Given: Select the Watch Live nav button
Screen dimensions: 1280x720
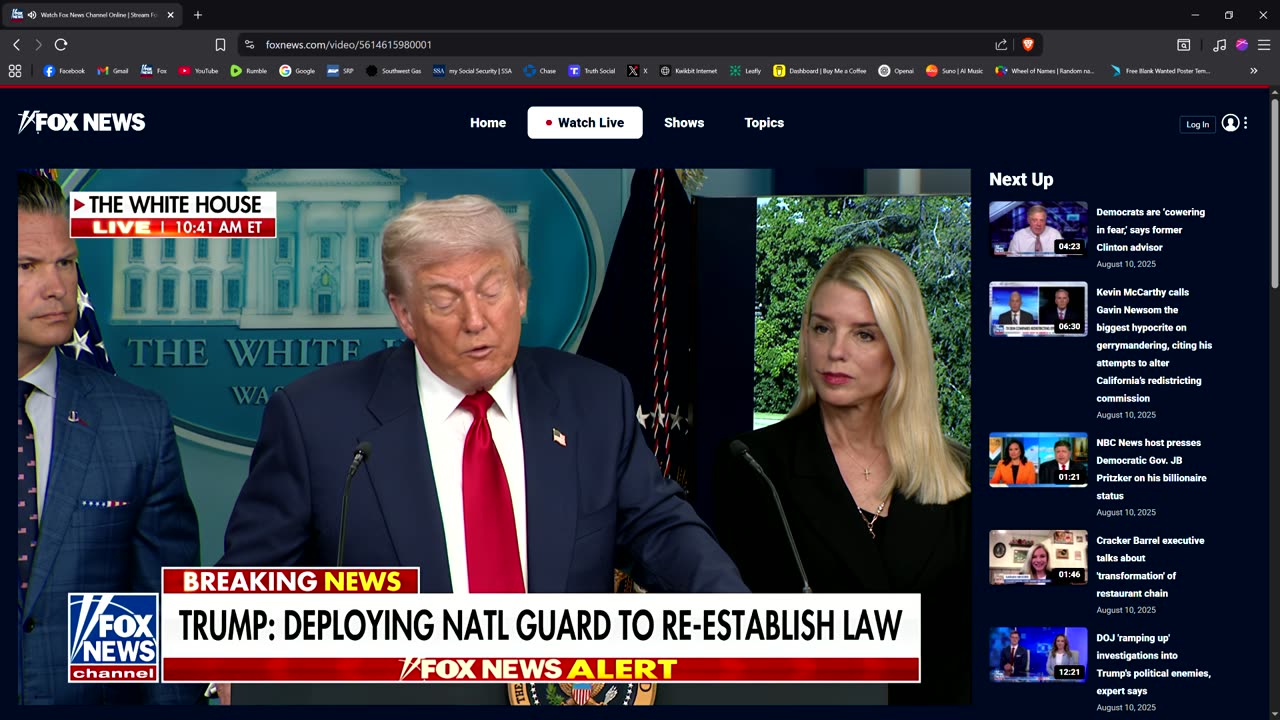Looking at the screenshot, I should 585,123.
